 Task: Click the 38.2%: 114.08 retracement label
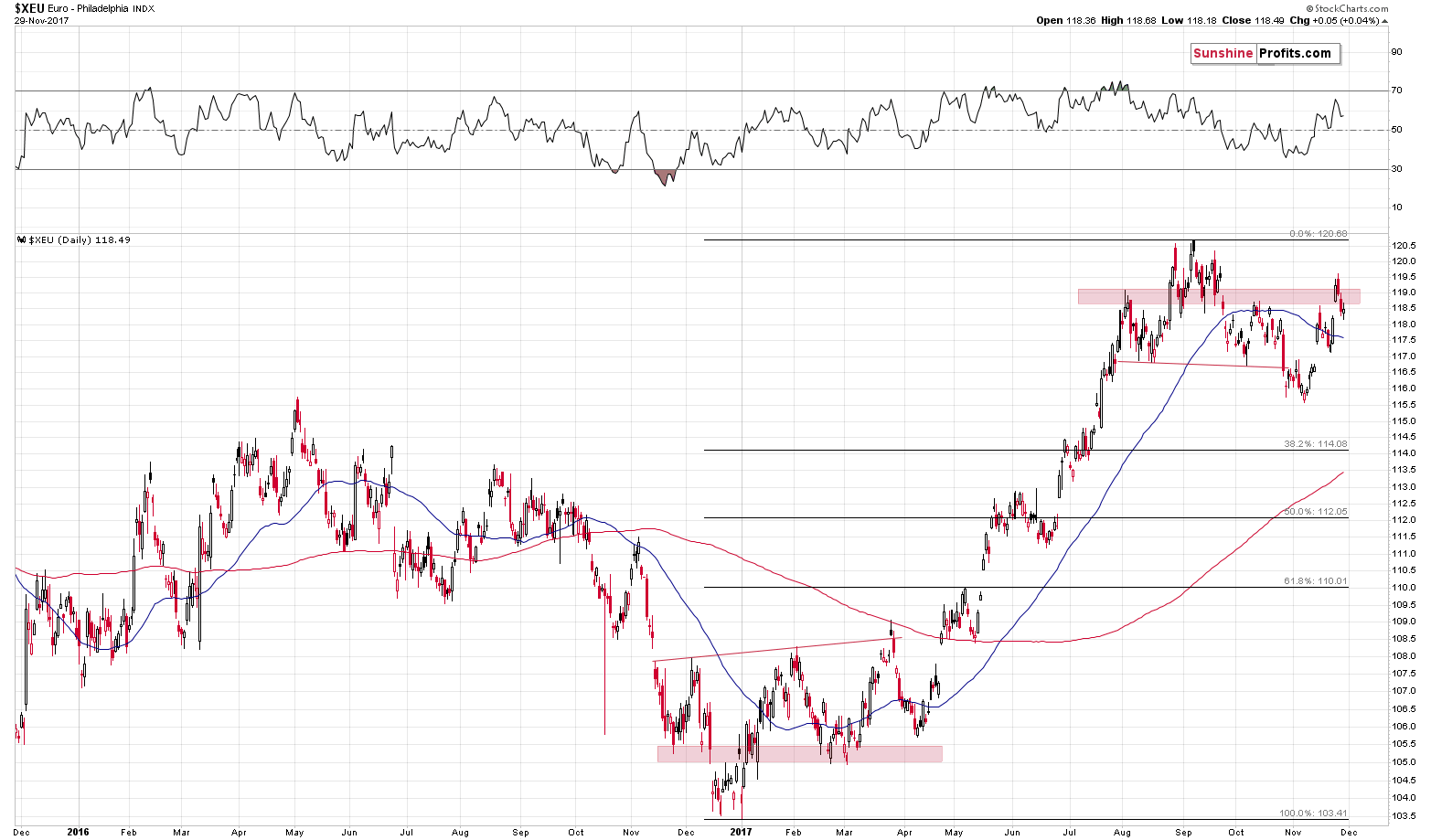click(1316, 444)
